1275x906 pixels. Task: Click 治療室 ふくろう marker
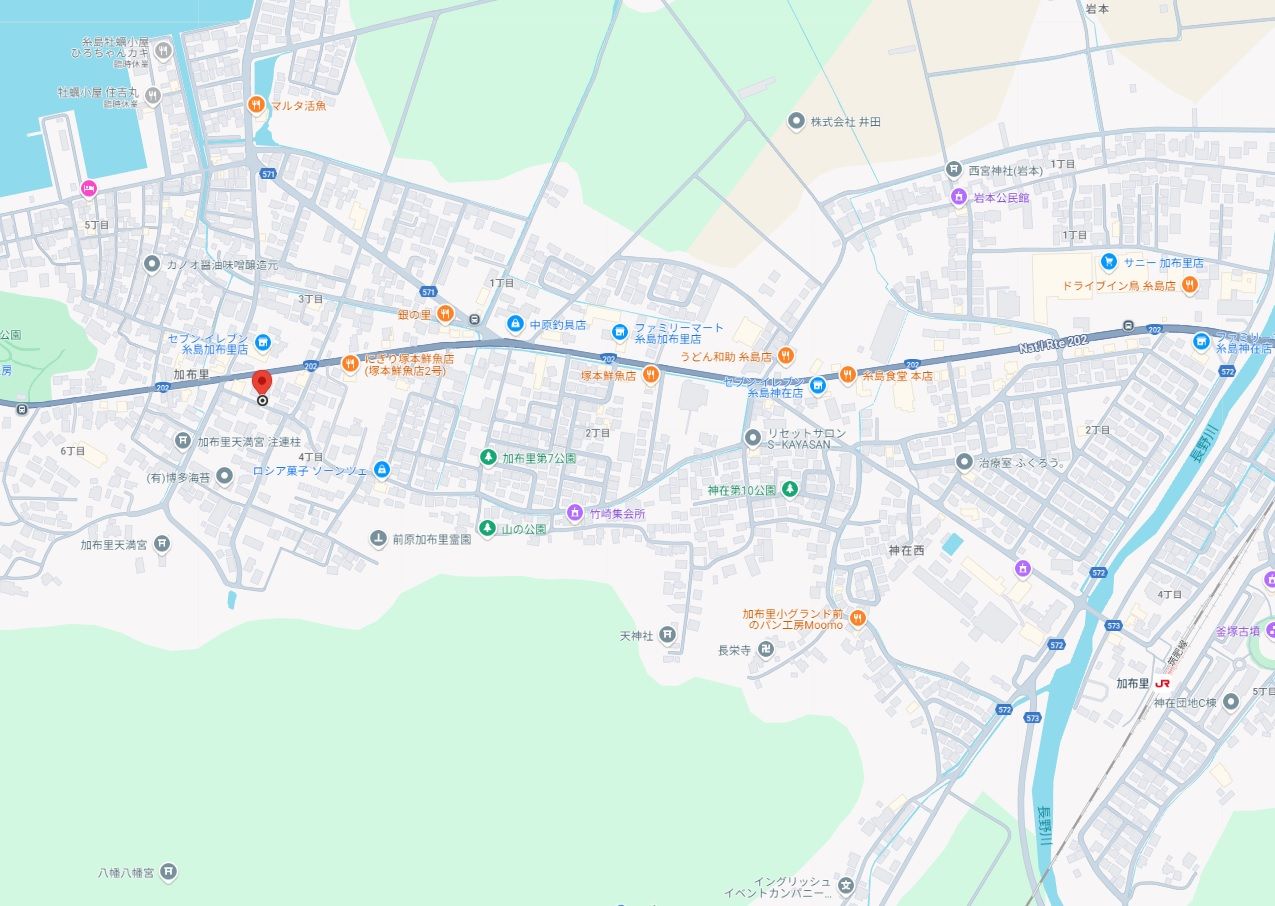click(x=964, y=462)
